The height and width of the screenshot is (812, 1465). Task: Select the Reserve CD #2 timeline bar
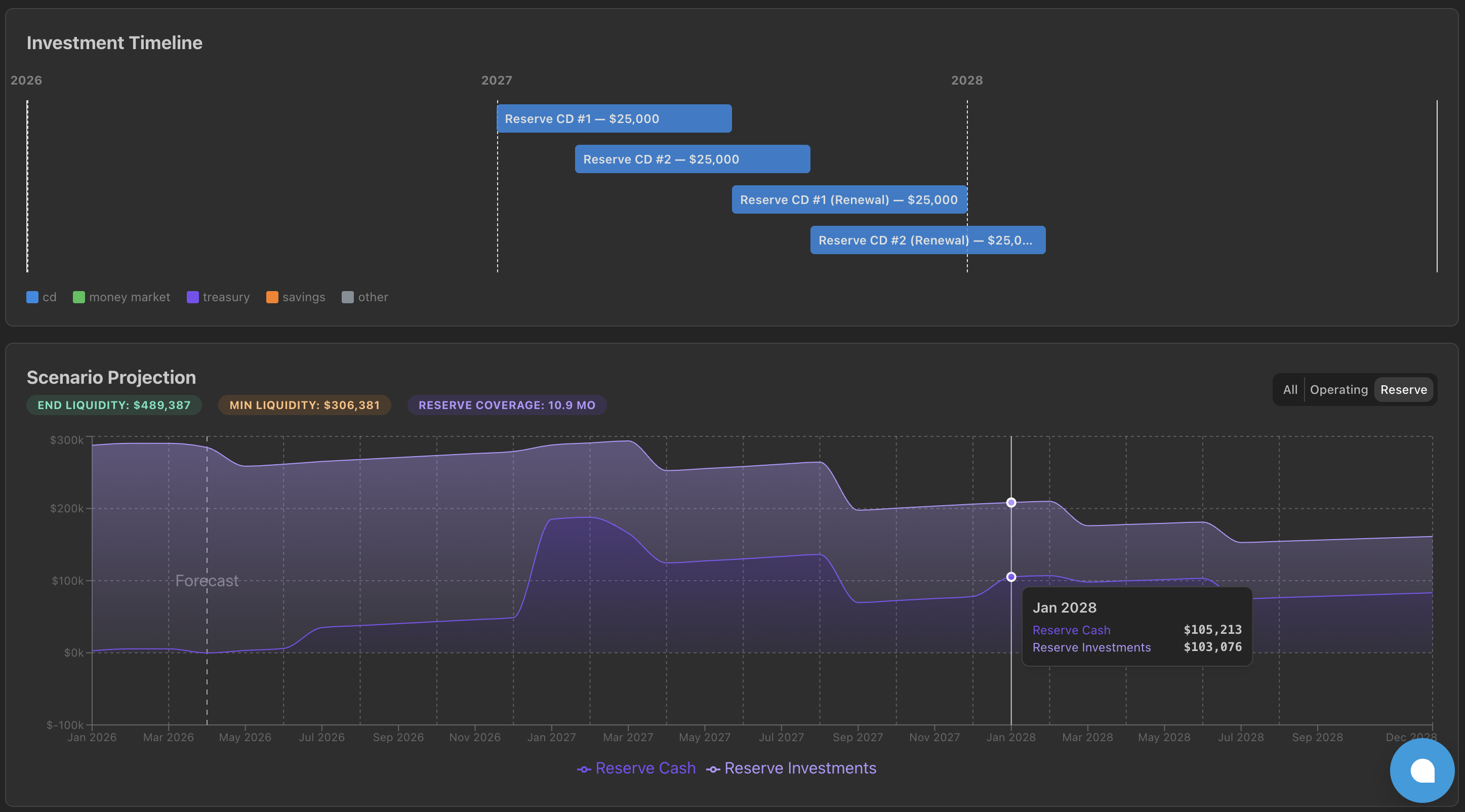[692, 159]
